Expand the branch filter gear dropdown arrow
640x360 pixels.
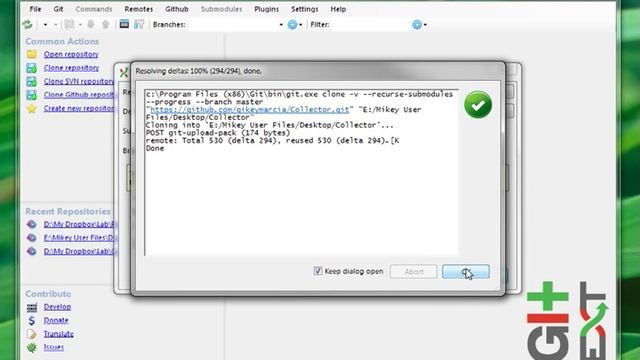[301, 25]
